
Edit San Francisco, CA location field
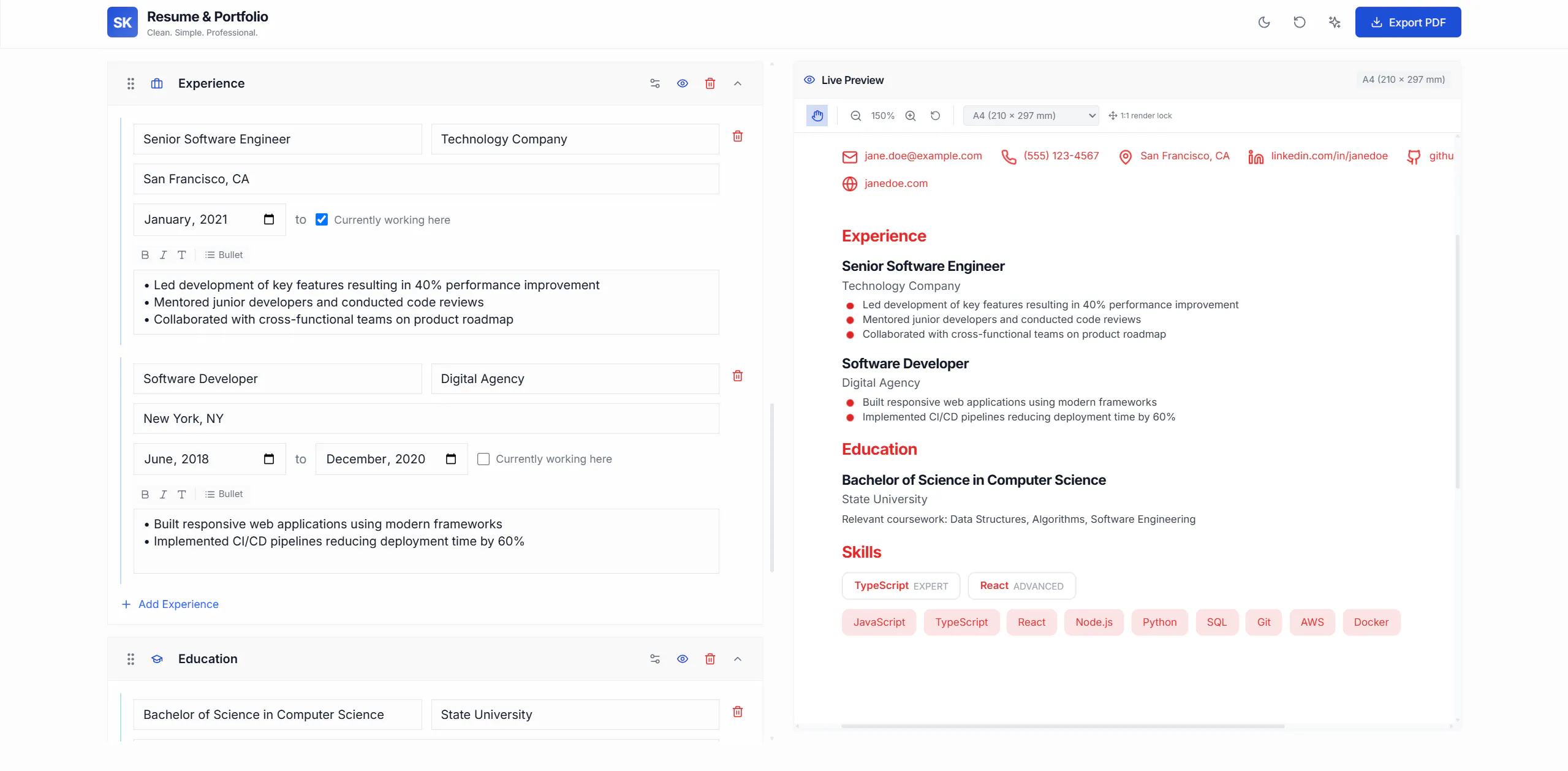coord(426,179)
